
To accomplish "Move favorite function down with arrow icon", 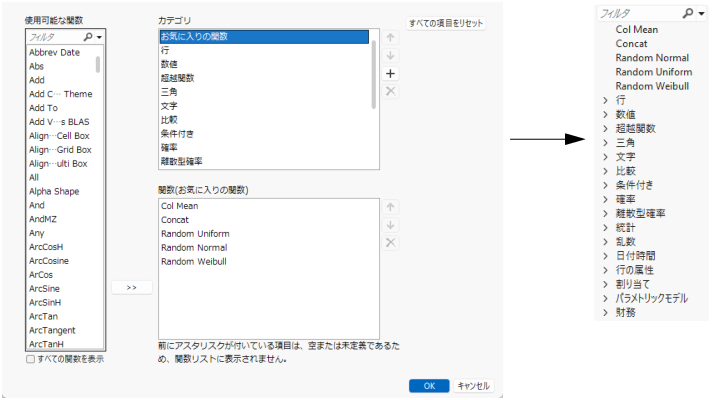I will [390, 225].
